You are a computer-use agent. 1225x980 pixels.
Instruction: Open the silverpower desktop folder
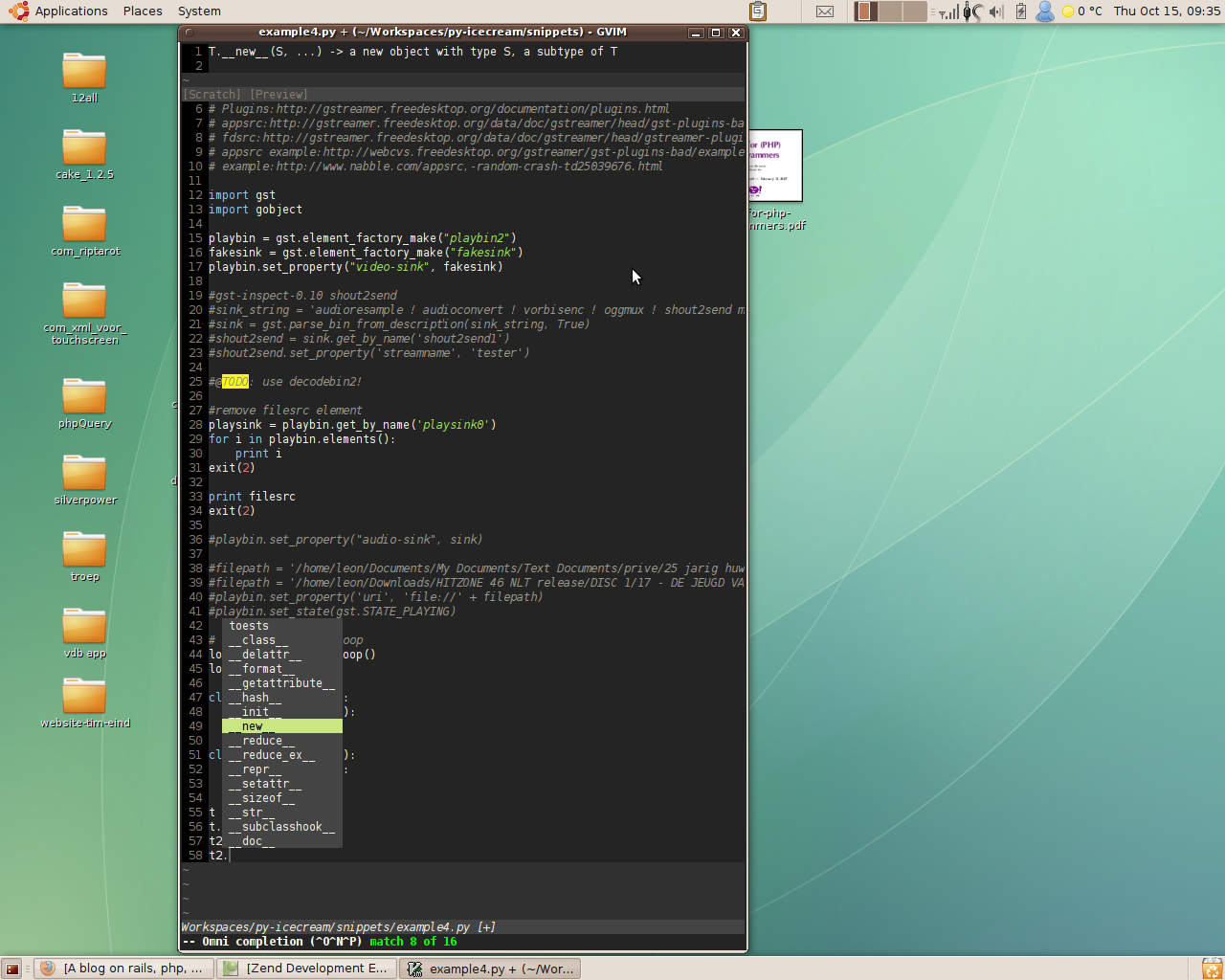click(x=84, y=479)
